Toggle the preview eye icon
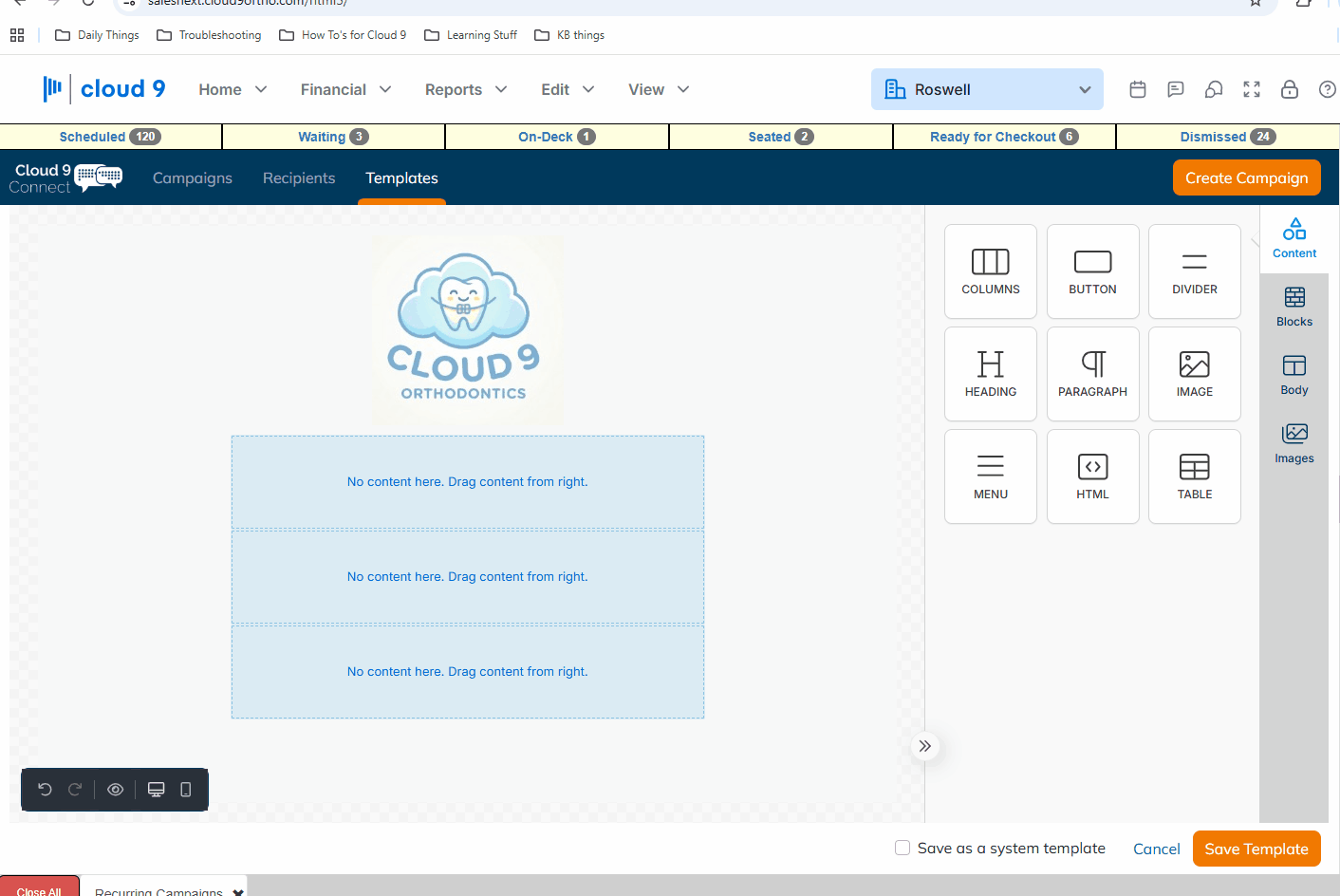The height and width of the screenshot is (896, 1340). pos(116,790)
